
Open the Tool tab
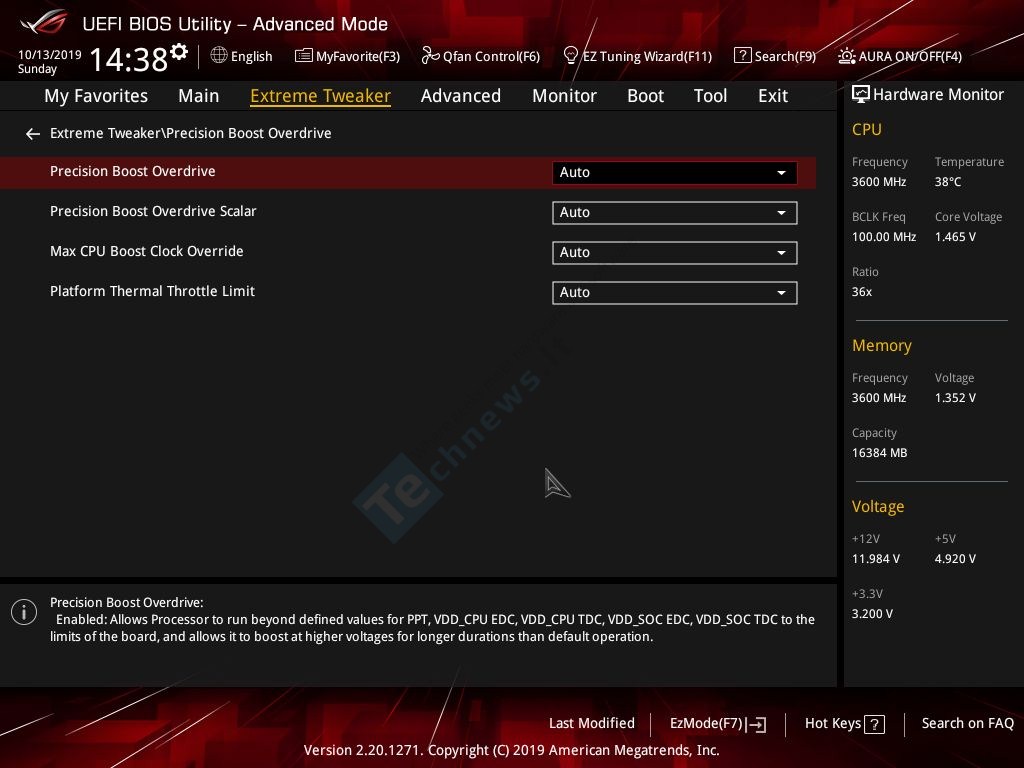pyautogui.click(x=711, y=96)
